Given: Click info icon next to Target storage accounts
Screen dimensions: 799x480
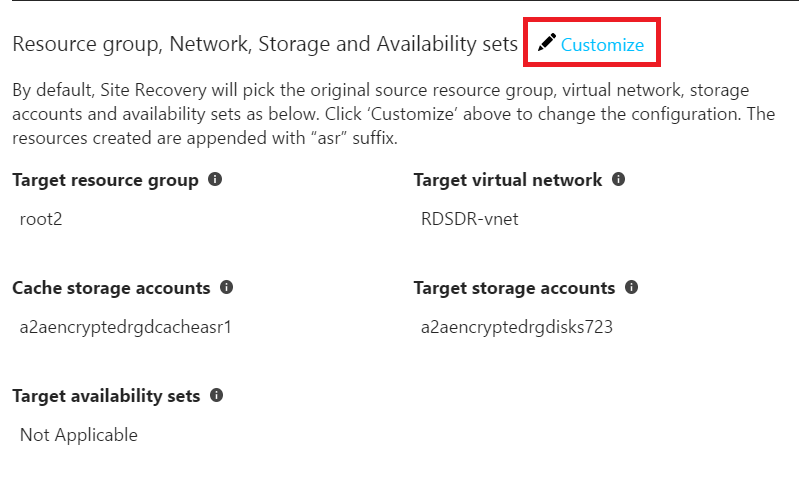Looking at the screenshot, I should (631, 287).
